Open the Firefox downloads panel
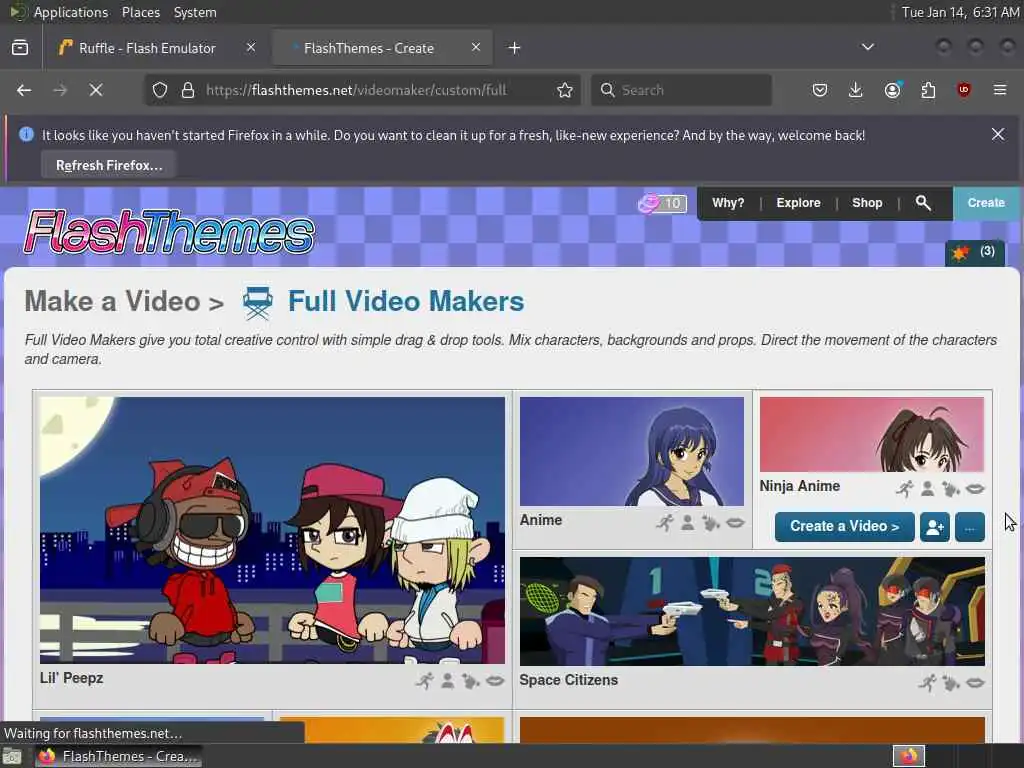 (856, 90)
